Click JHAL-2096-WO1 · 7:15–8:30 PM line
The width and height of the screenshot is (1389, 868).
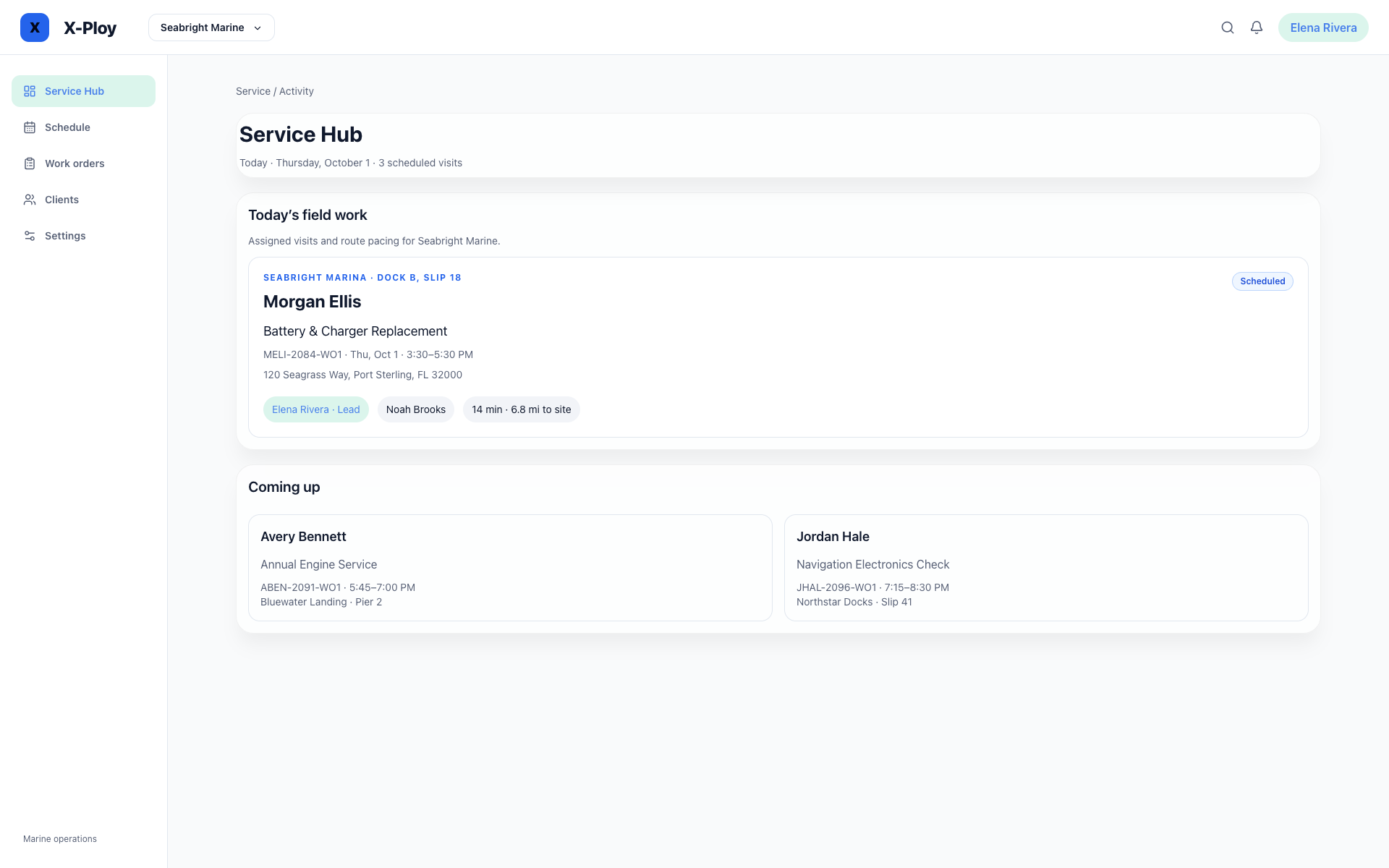(872, 587)
